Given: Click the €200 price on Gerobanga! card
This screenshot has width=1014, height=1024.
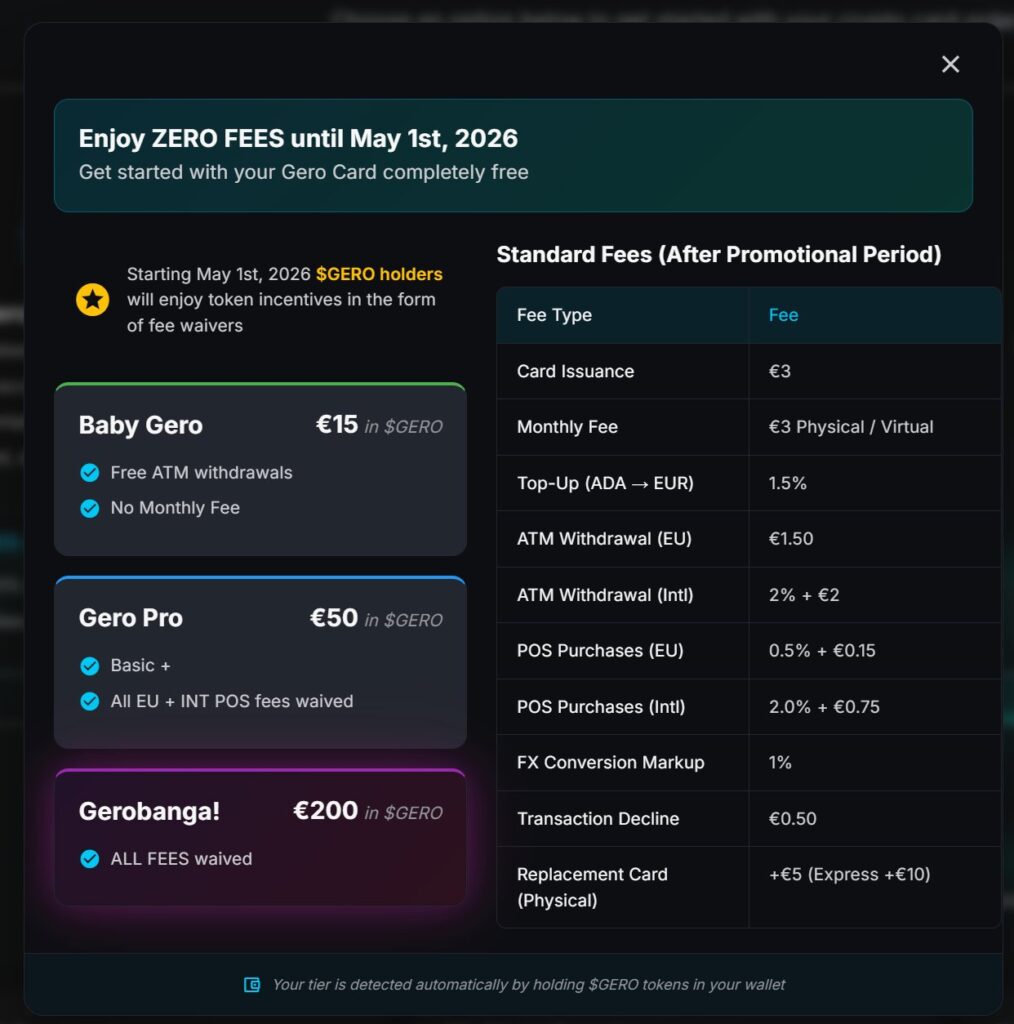Looking at the screenshot, I should click(325, 811).
